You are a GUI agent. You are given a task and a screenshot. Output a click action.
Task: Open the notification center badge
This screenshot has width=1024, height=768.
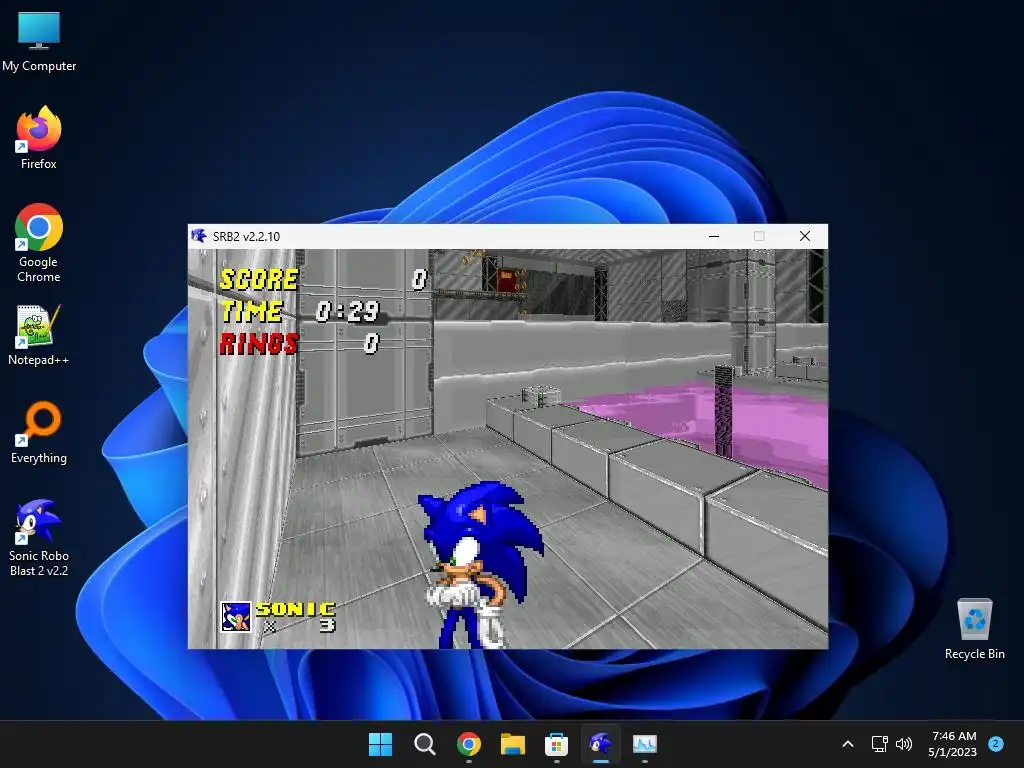(996, 743)
